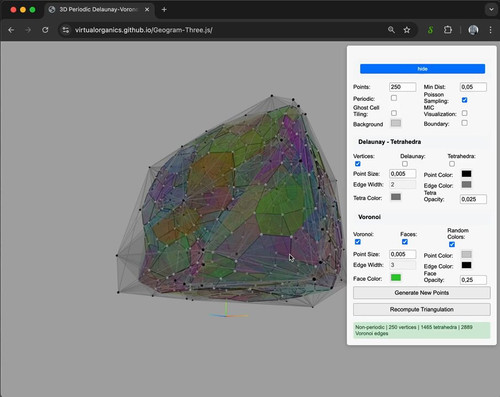Open a new tab with the plus icon
500x397 pixels.
pos(164,10)
